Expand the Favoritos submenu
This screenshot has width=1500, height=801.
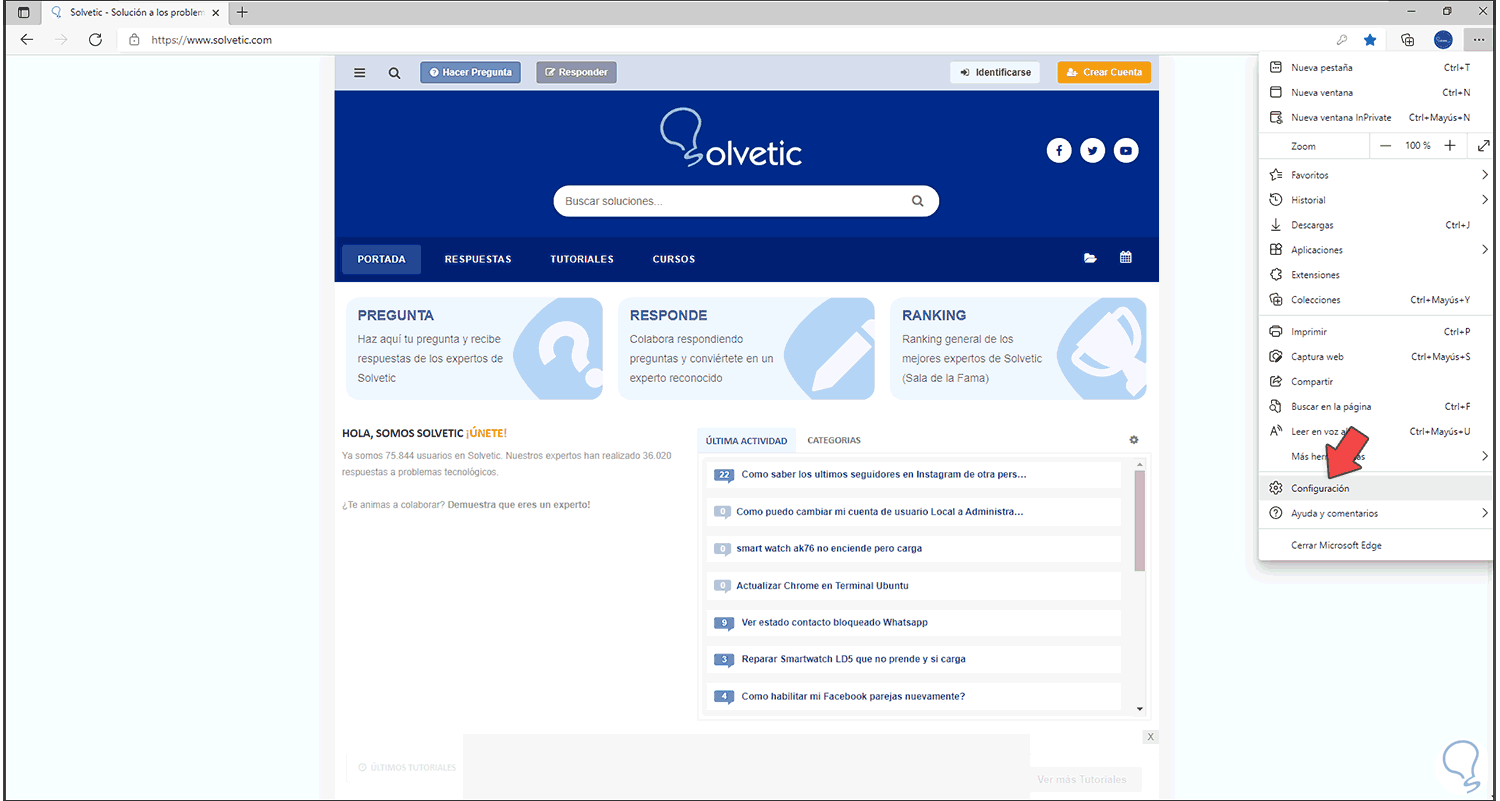[1376, 175]
